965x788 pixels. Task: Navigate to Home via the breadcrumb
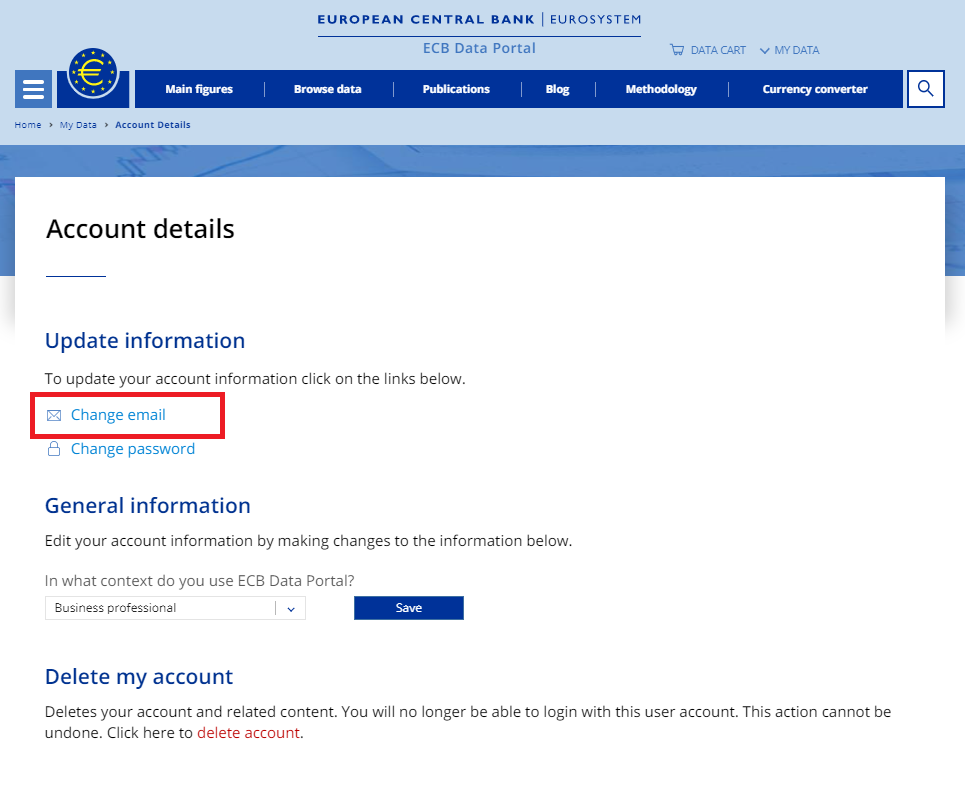click(x=28, y=124)
